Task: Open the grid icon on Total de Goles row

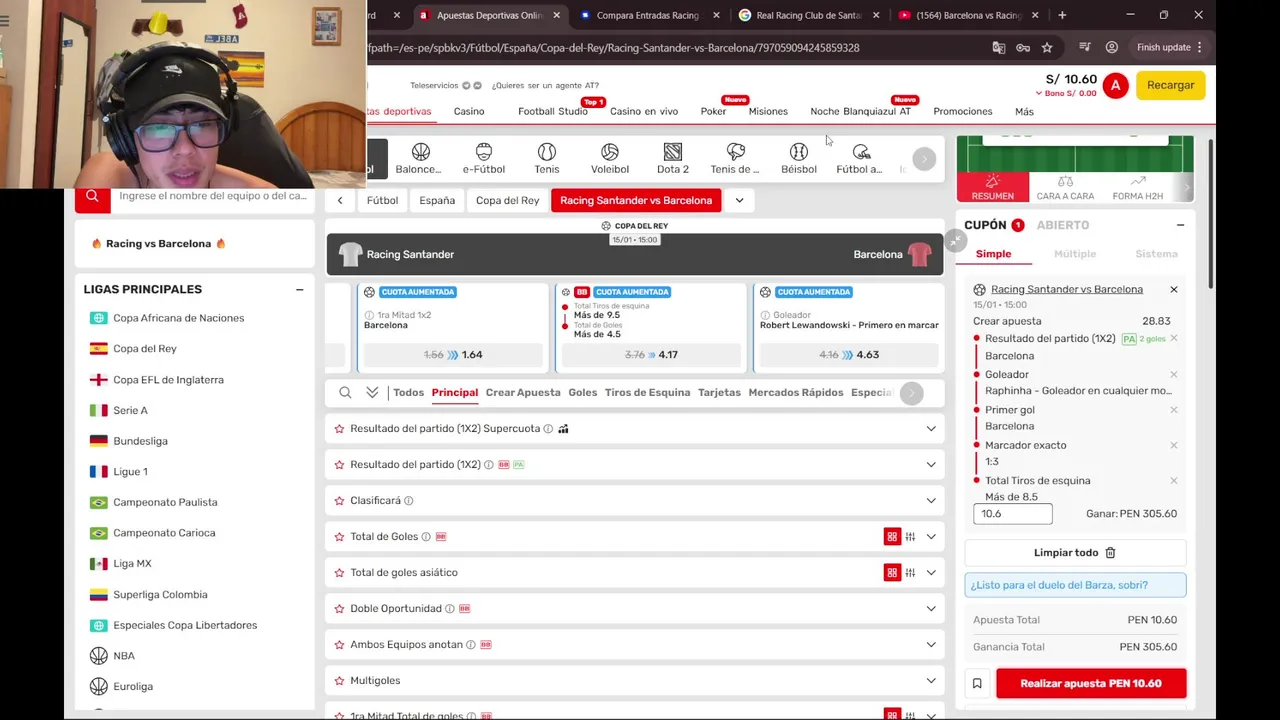Action: pos(892,537)
